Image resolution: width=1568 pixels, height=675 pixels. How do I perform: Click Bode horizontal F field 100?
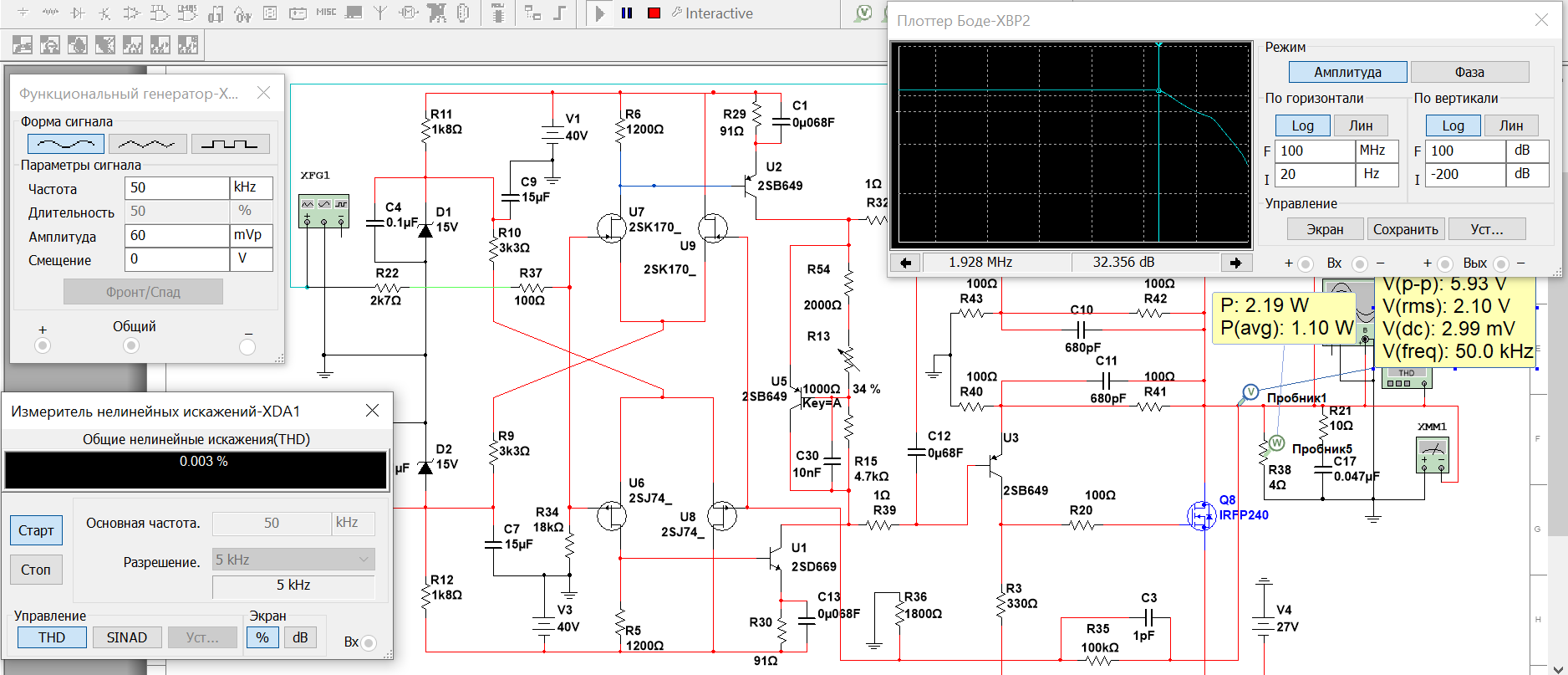[1316, 151]
